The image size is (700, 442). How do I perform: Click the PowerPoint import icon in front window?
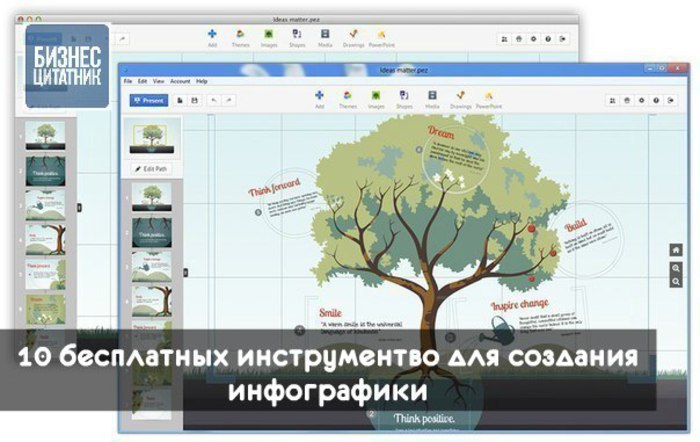click(x=489, y=96)
